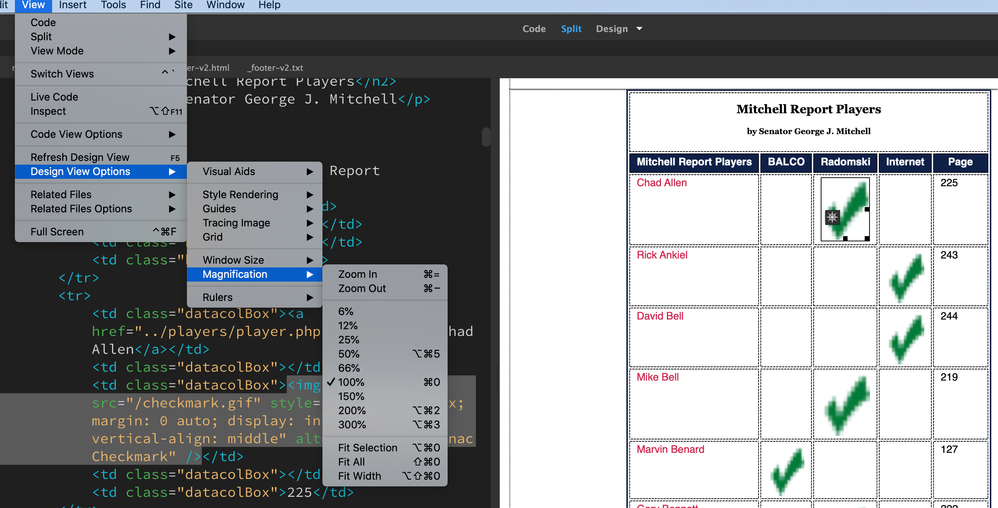Image resolution: width=998 pixels, height=508 pixels.
Task: Set magnification to 66%
Action: (385, 368)
